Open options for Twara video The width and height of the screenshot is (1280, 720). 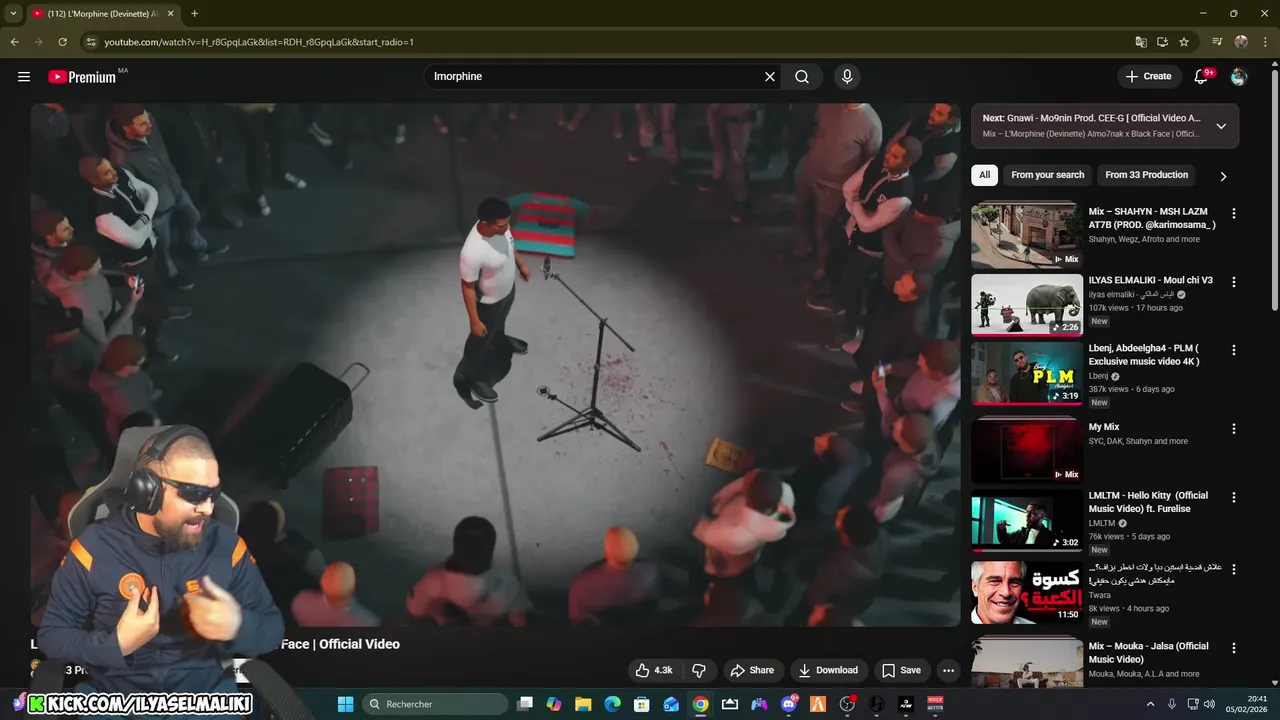click(1234, 569)
